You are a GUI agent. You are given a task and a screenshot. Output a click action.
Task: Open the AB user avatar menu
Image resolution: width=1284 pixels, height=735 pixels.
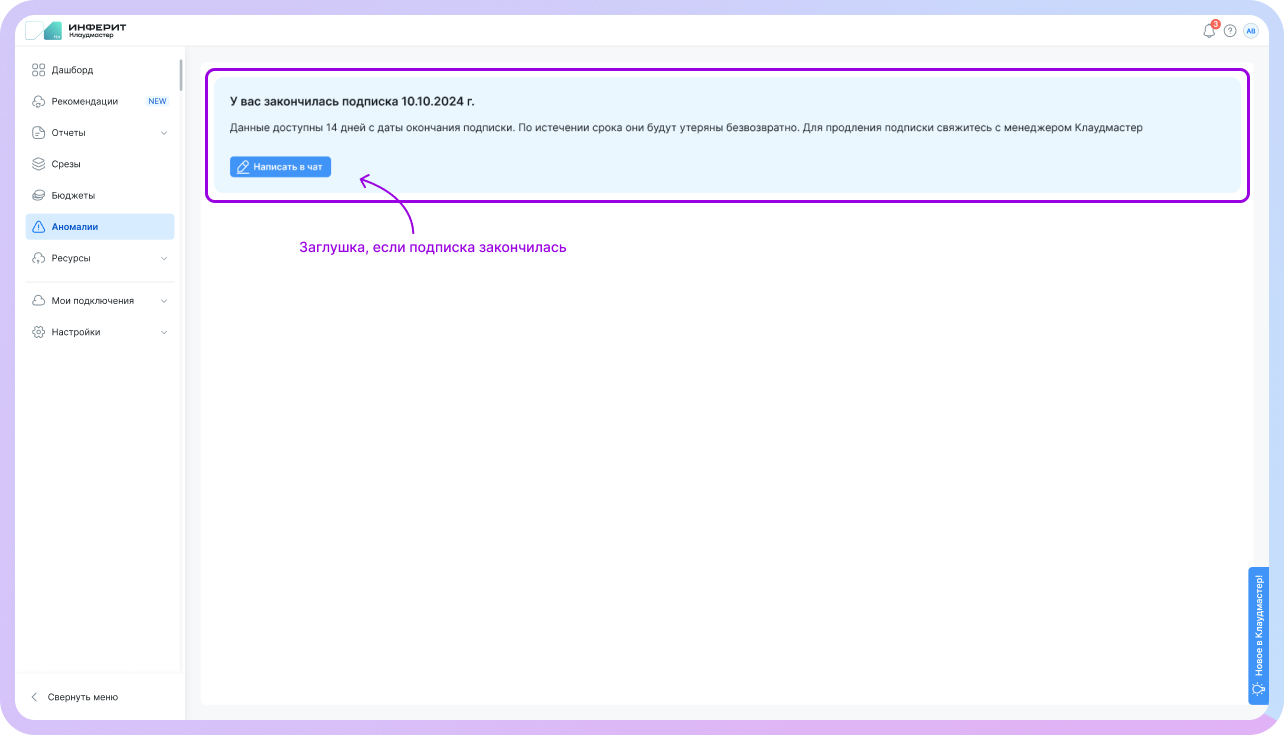click(x=1250, y=31)
